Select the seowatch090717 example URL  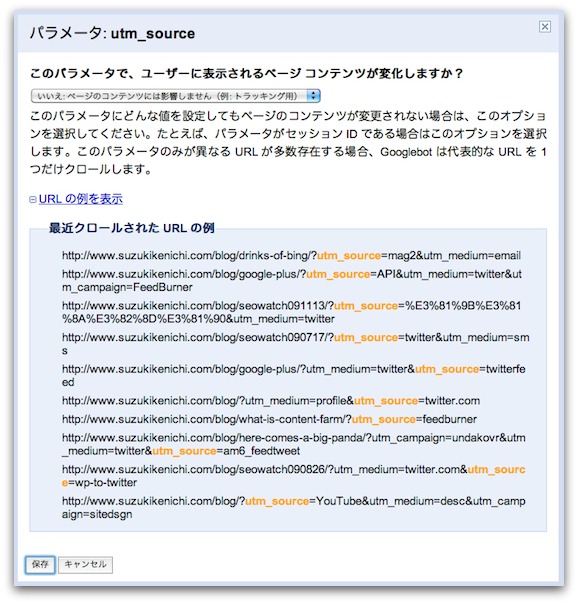tap(295, 344)
